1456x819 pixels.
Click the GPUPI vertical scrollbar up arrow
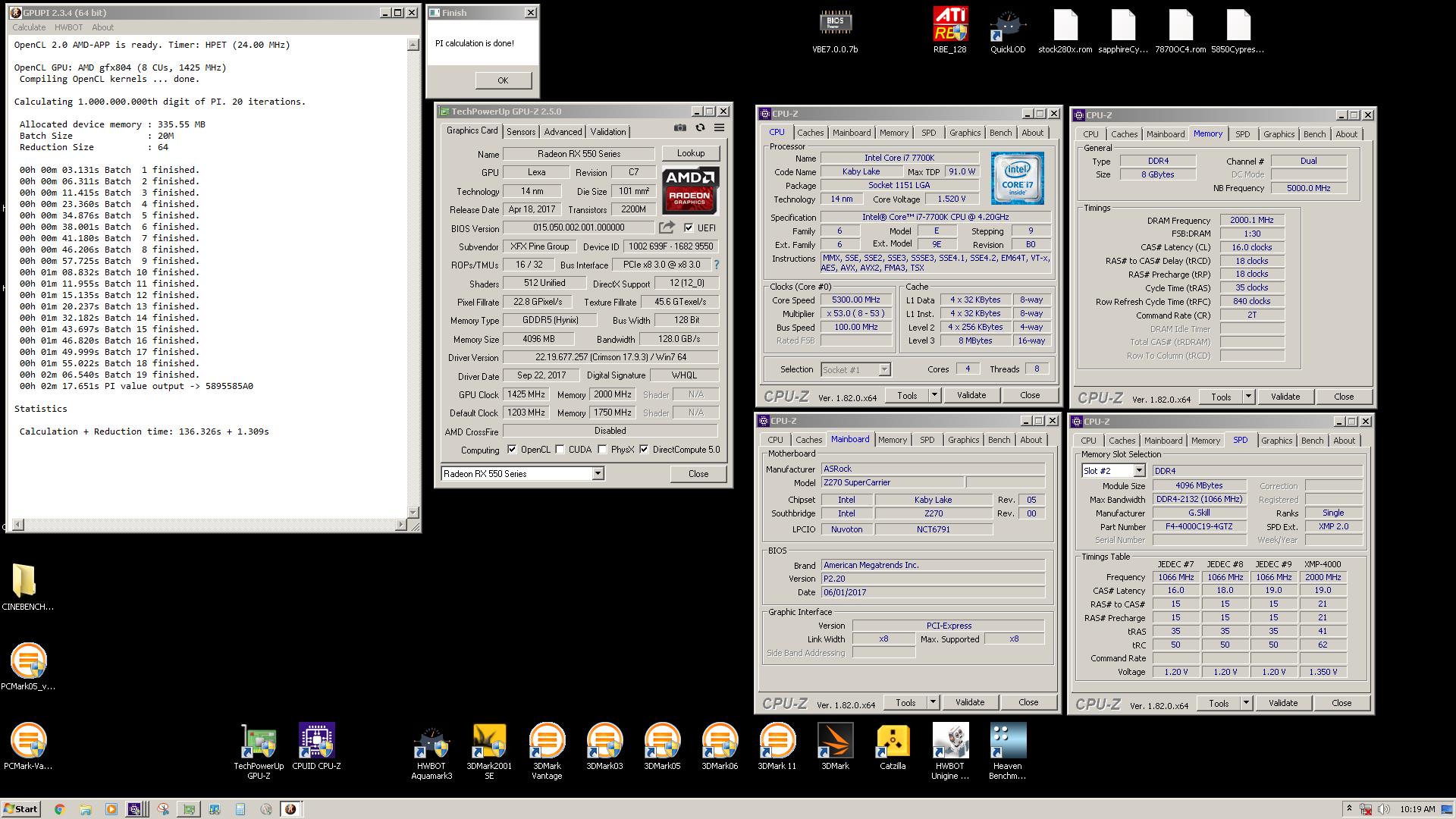(x=413, y=45)
